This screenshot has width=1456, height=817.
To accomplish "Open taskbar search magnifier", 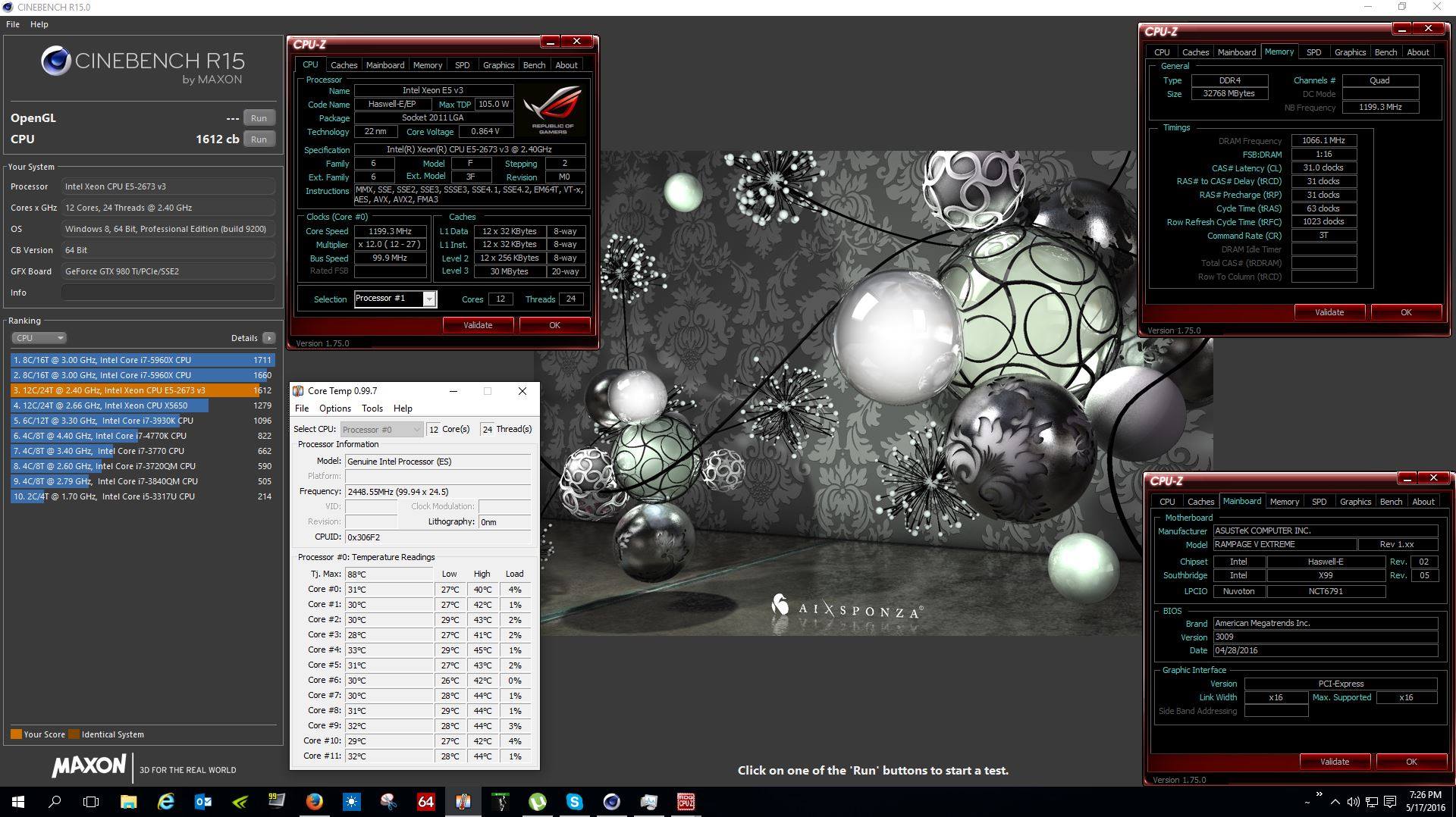I will [55, 802].
